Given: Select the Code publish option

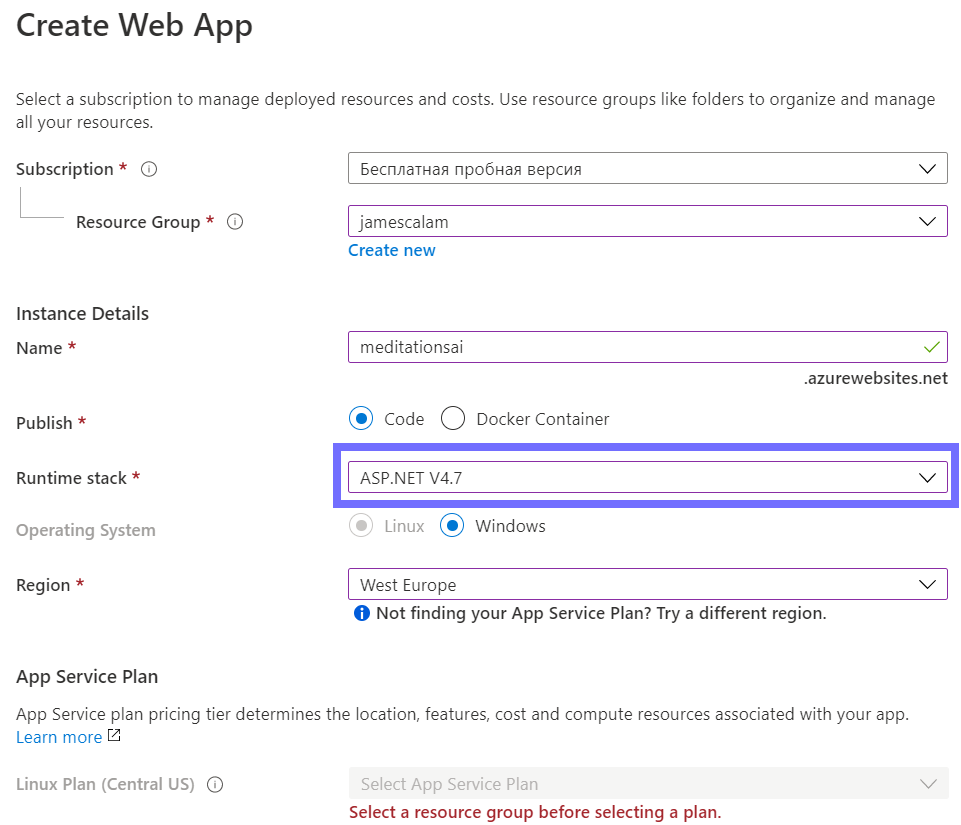Looking at the screenshot, I should [363, 419].
